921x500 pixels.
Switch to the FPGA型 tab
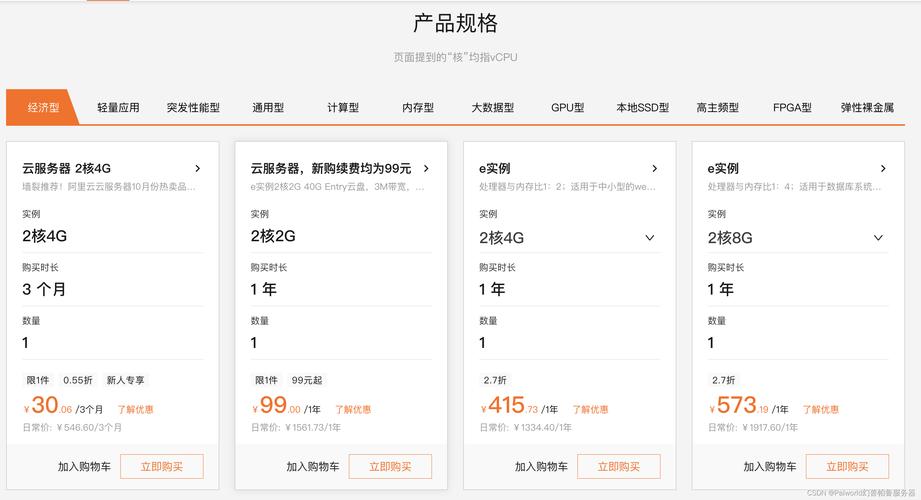(x=792, y=108)
